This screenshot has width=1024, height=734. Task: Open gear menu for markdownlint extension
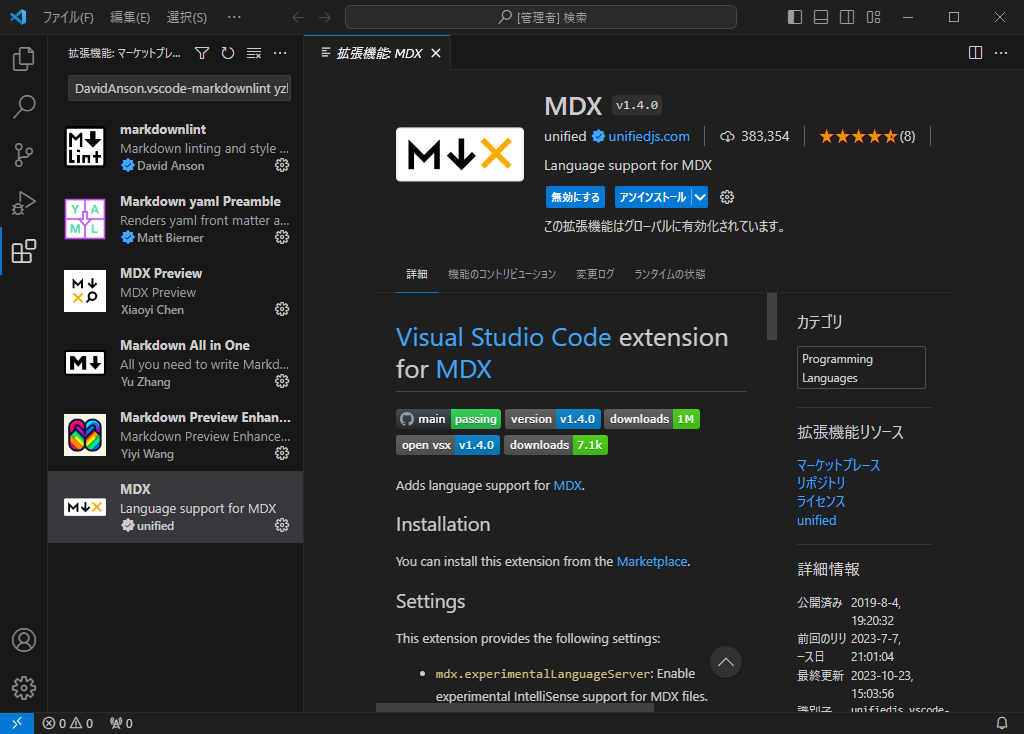(282, 165)
